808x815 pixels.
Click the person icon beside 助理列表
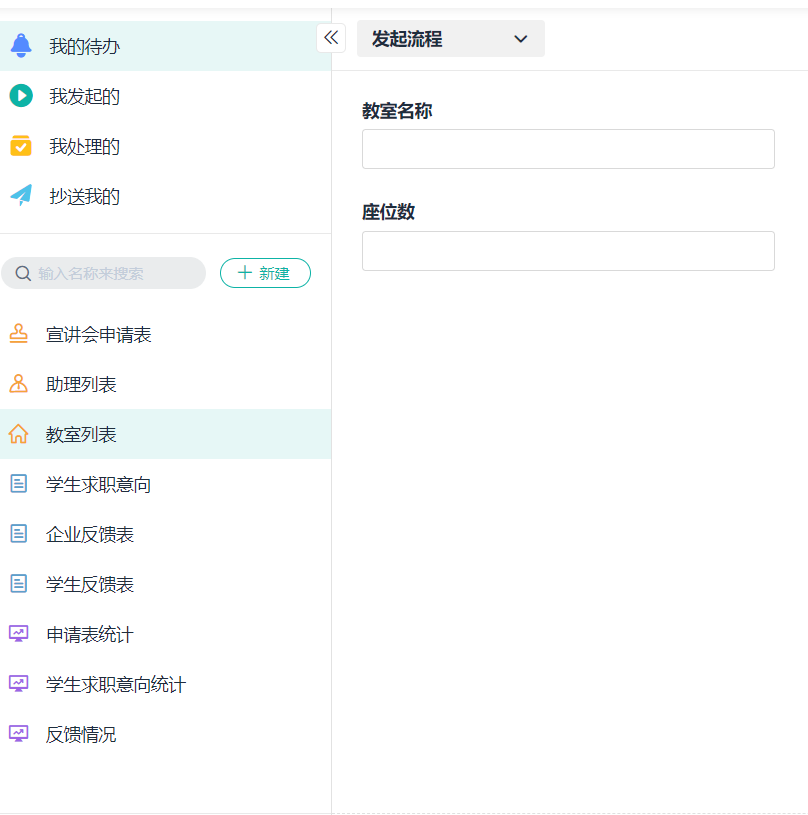18,384
